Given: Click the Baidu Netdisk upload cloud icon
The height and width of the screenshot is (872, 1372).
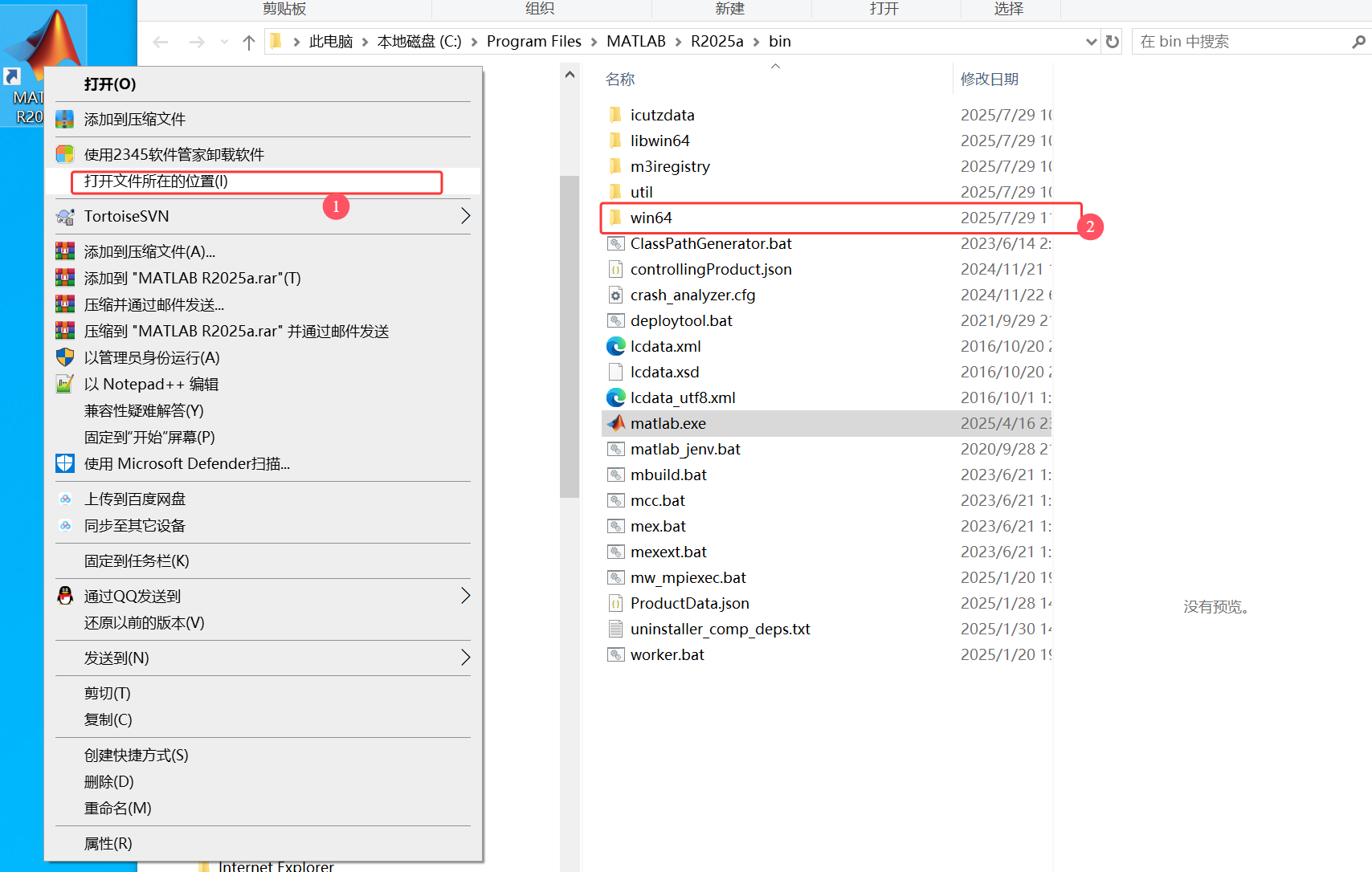Looking at the screenshot, I should [x=65, y=499].
